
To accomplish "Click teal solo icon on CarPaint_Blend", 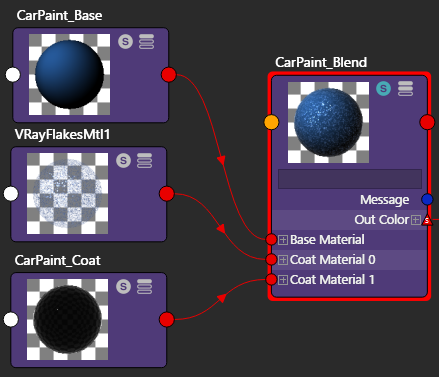I will [x=383, y=89].
